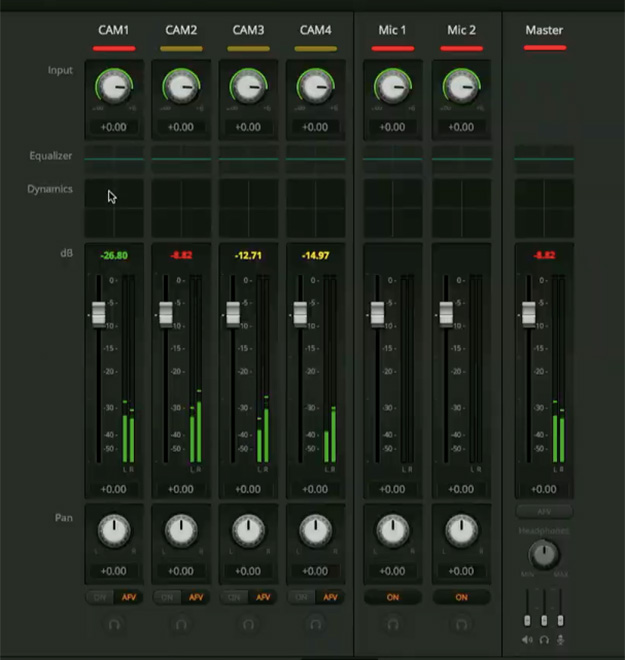Open the CAM3 dynamics display
The height and width of the screenshot is (660, 625).
248,208
